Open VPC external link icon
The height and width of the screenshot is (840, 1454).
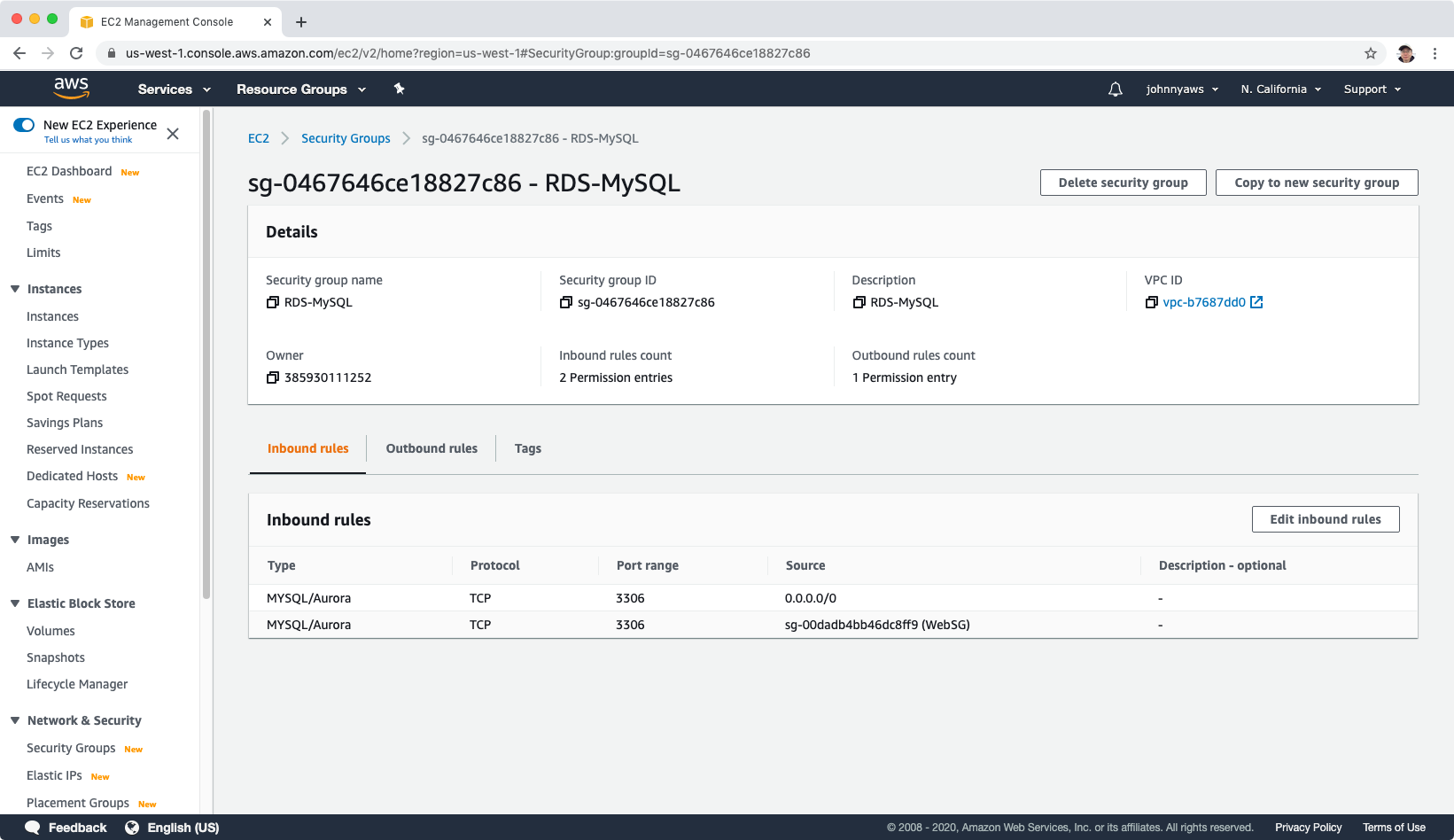pos(1256,302)
